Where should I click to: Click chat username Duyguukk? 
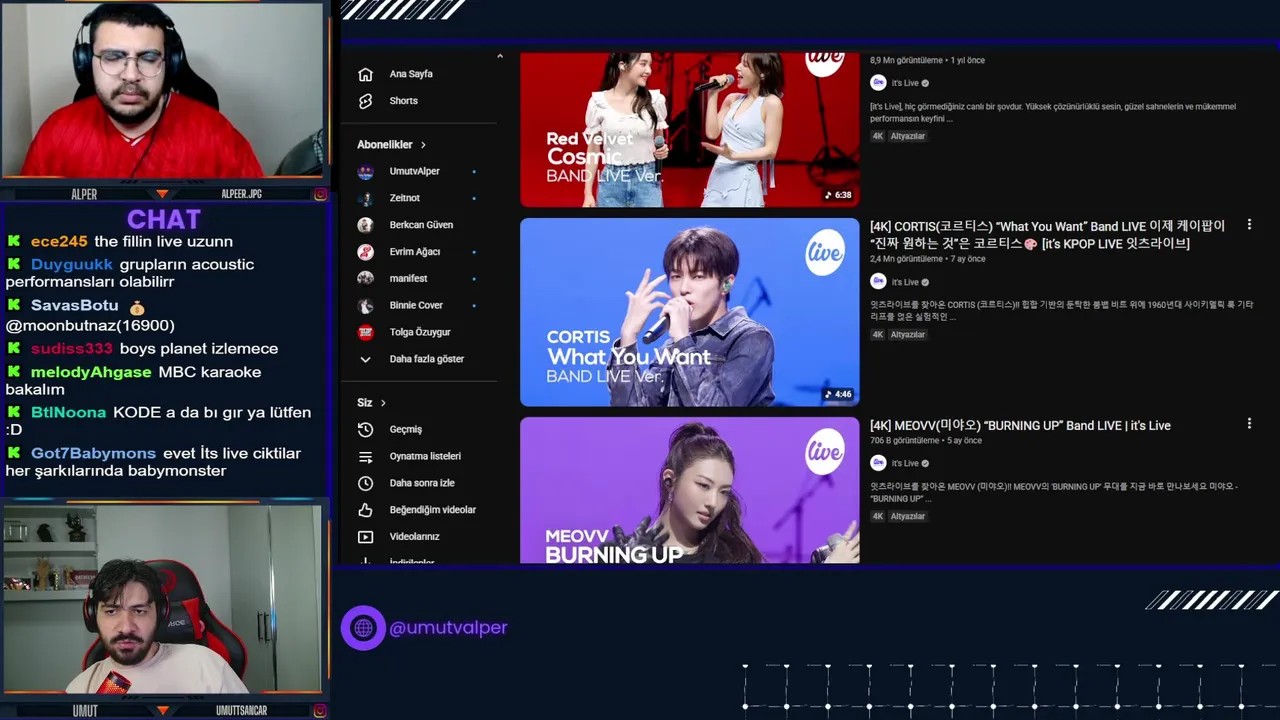point(72,264)
